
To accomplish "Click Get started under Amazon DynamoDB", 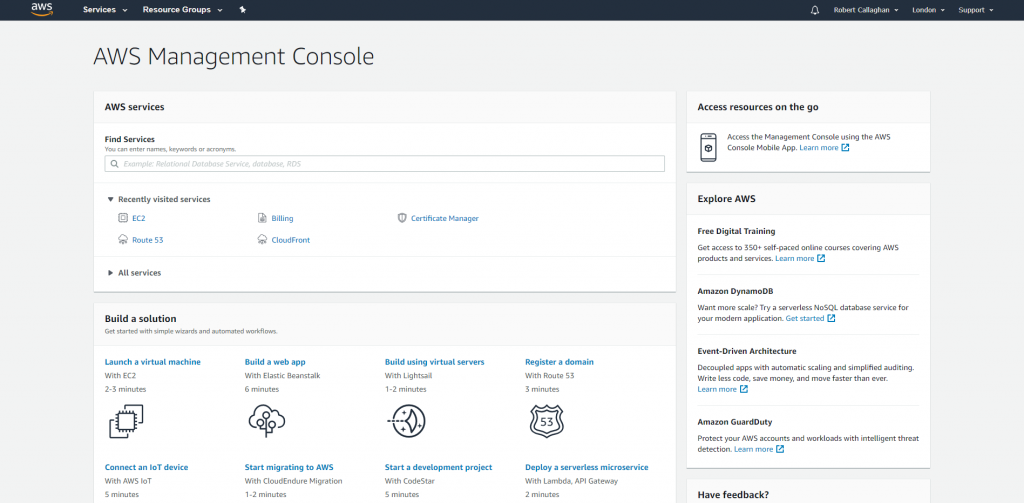I will (x=805, y=319).
